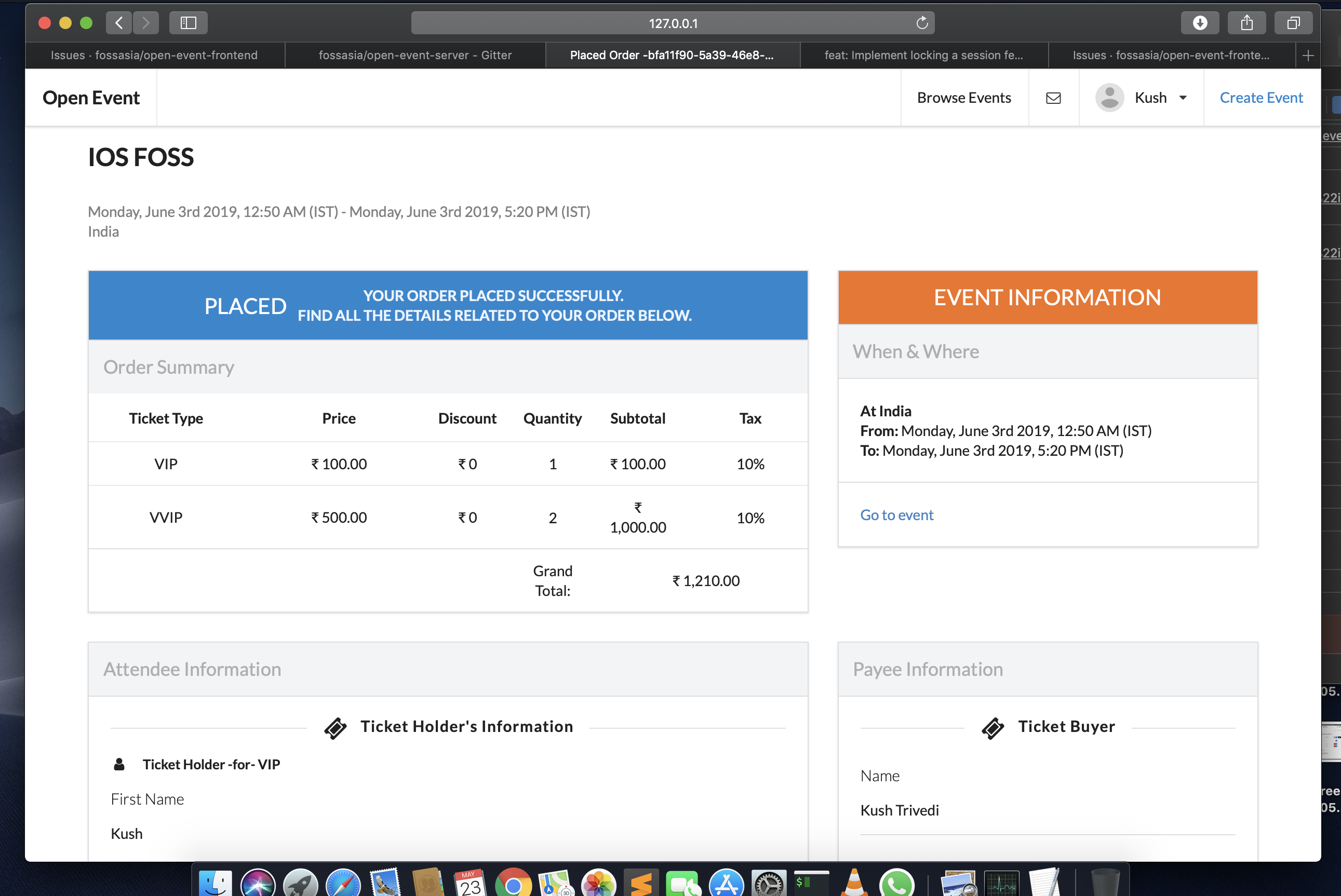Click the 127.0.0.1 address bar
1341x896 pixels.
[x=672, y=23]
